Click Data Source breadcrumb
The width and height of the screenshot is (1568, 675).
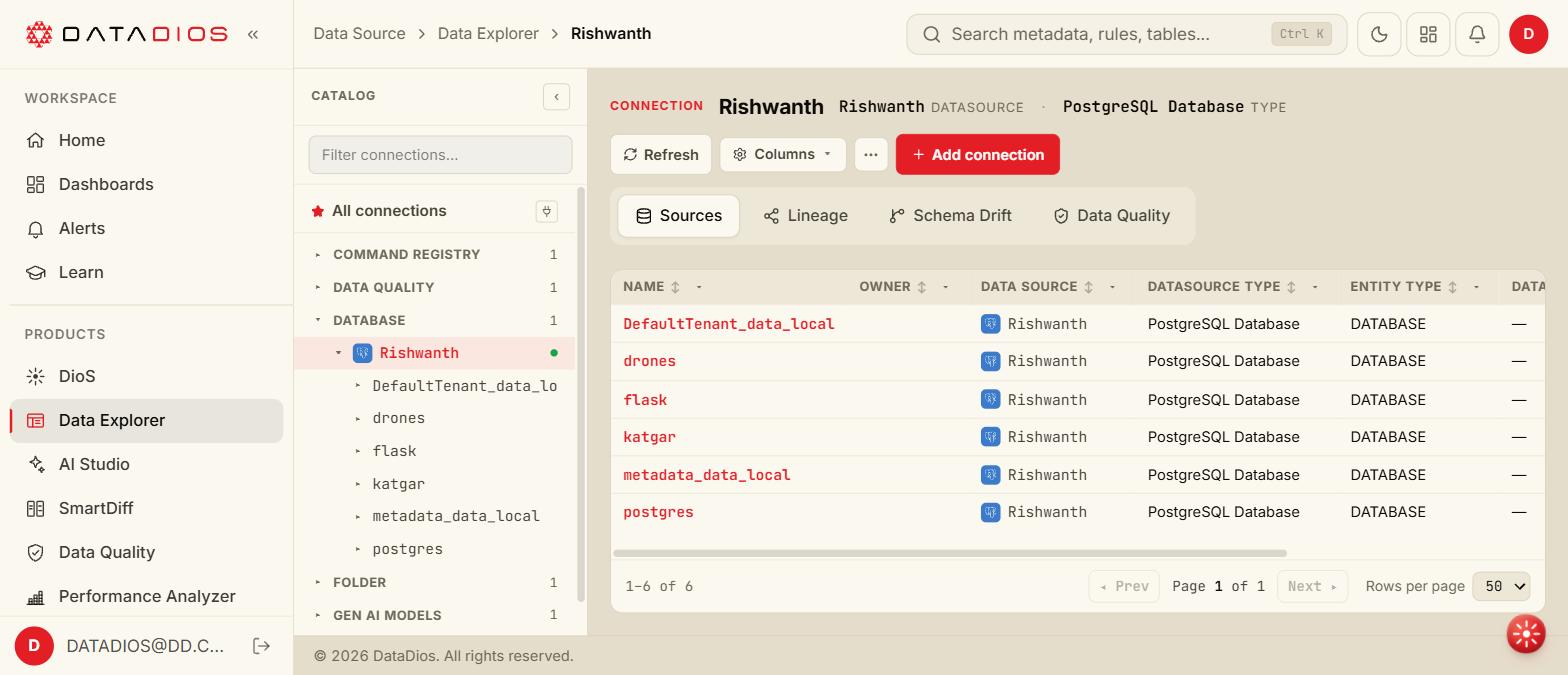click(359, 34)
